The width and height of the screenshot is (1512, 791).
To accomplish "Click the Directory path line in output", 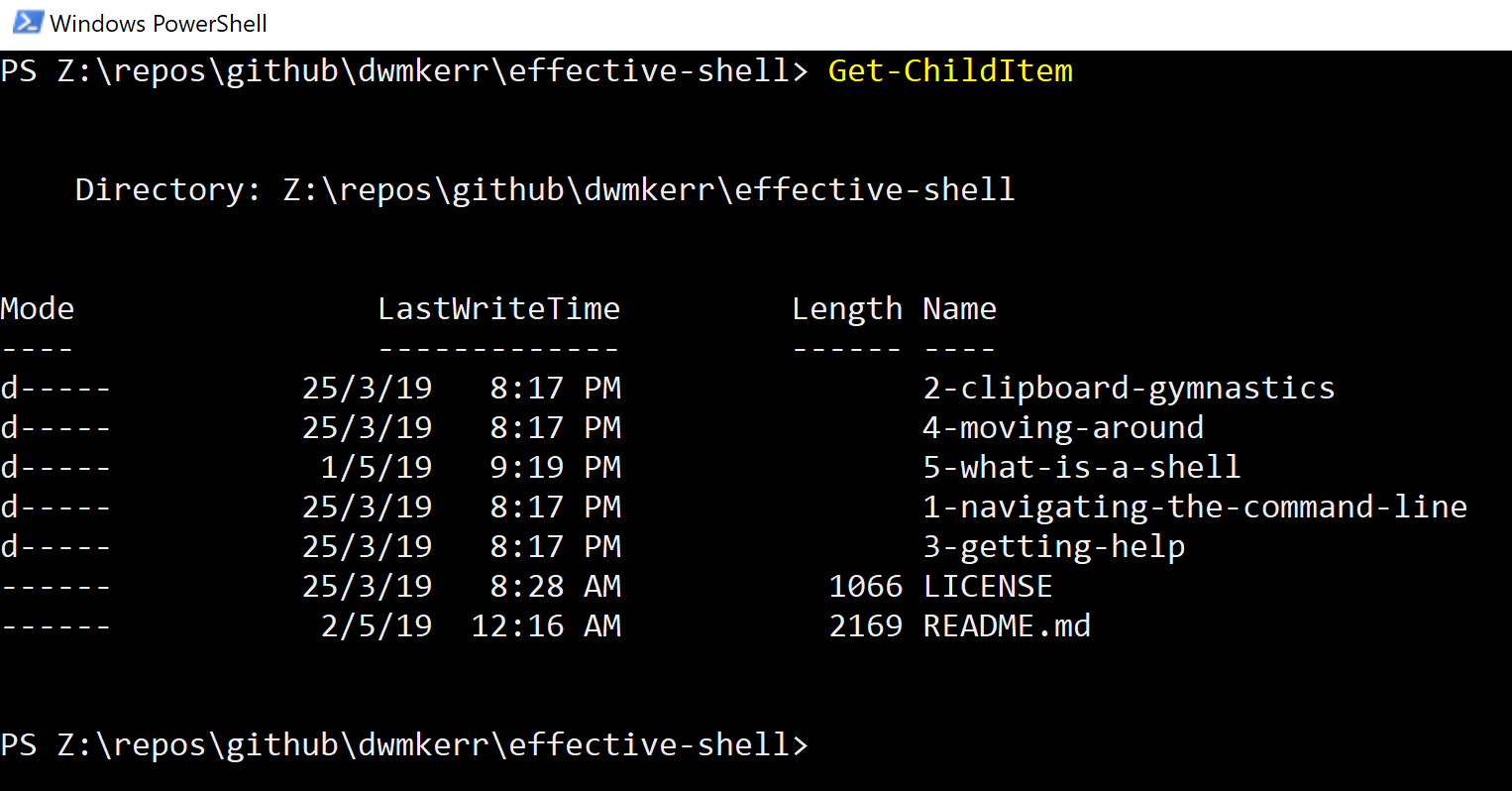I will point(545,190).
